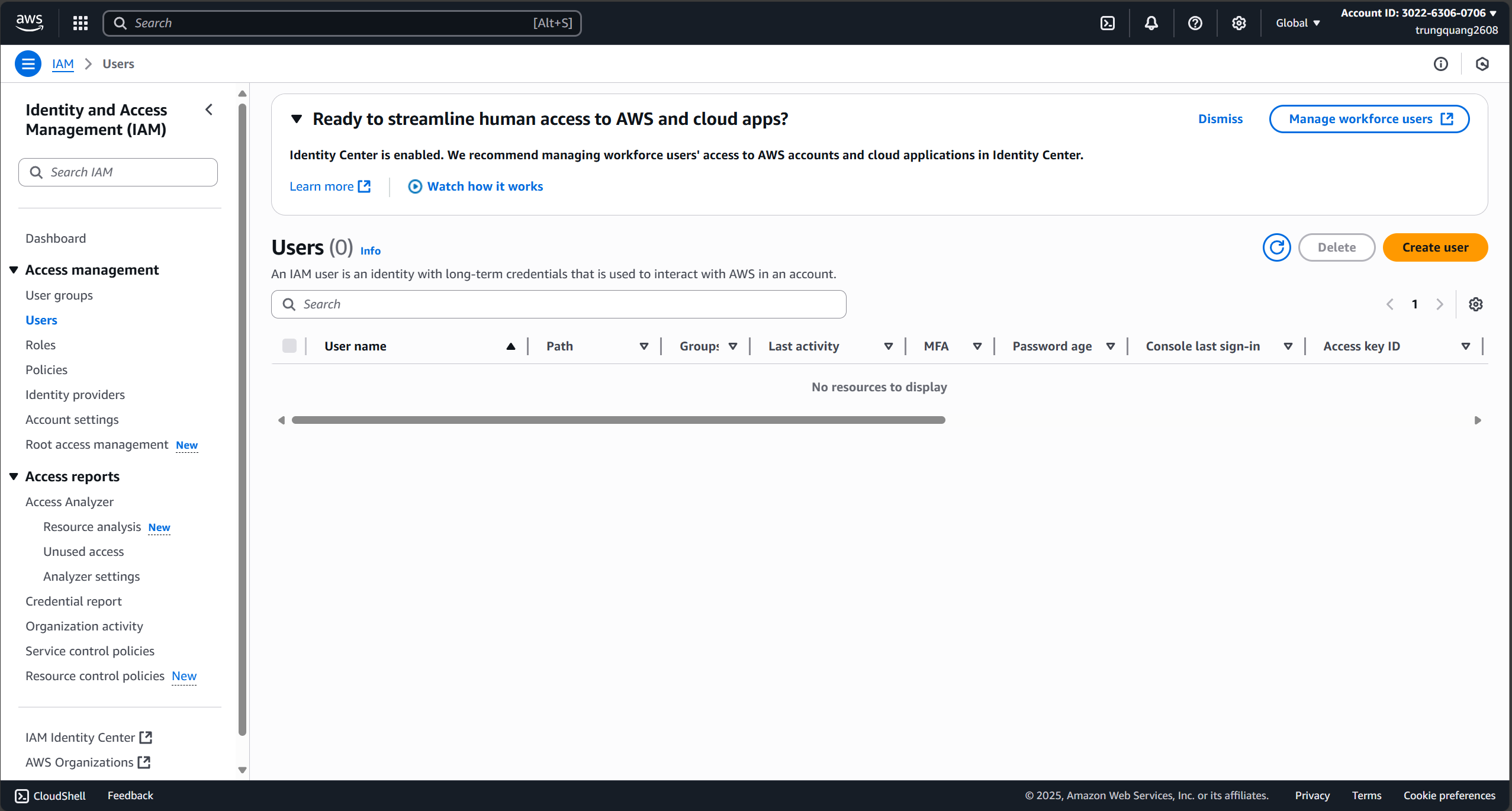Sort by Groups column arrow

click(732, 346)
